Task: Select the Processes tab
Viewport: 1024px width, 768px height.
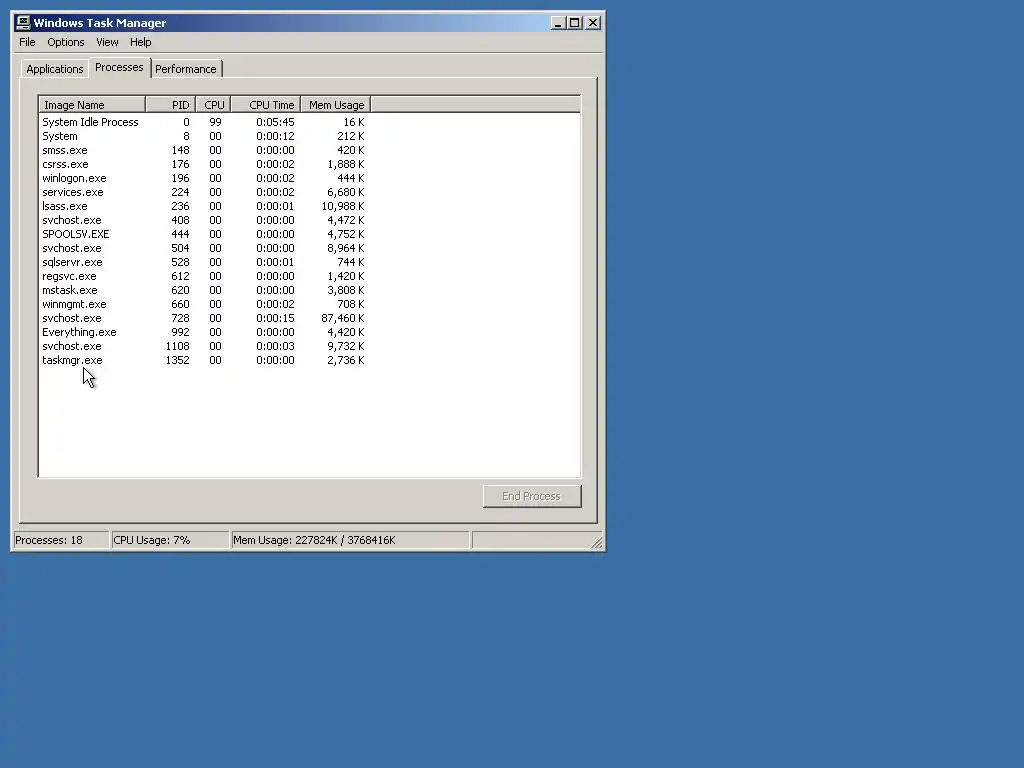Action: click(119, 67)
